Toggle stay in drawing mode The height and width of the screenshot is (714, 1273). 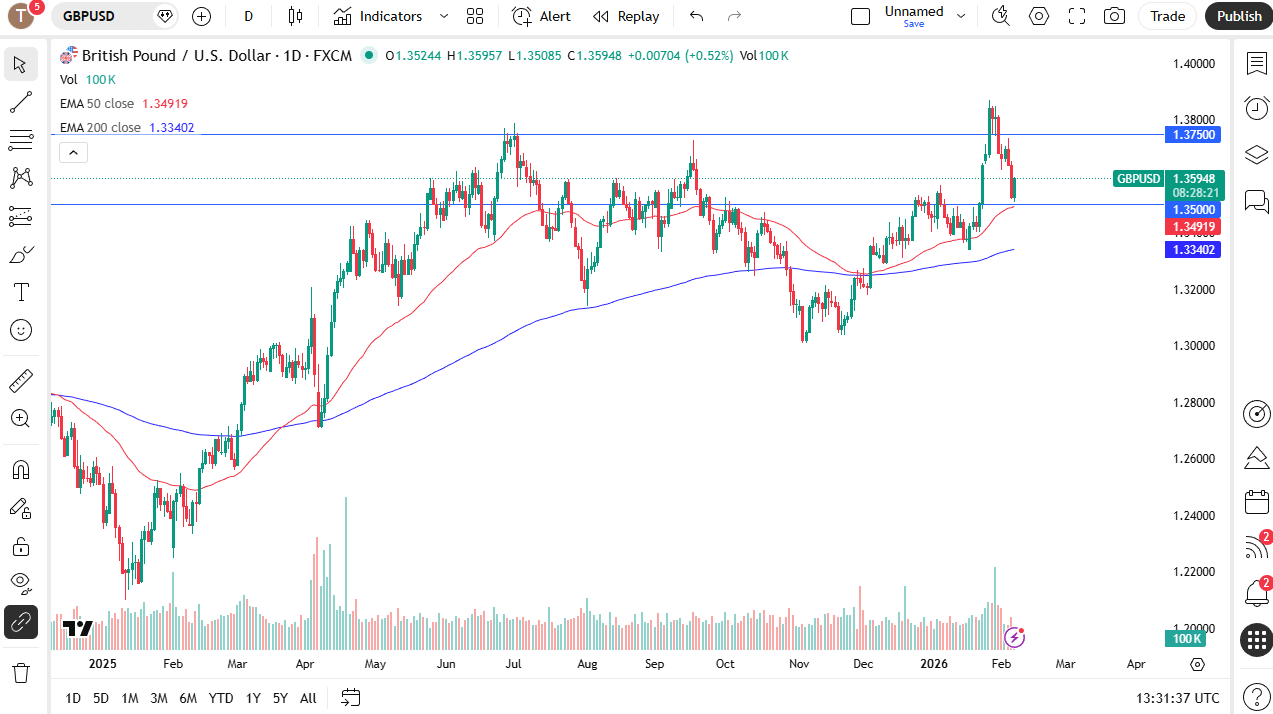20,508
